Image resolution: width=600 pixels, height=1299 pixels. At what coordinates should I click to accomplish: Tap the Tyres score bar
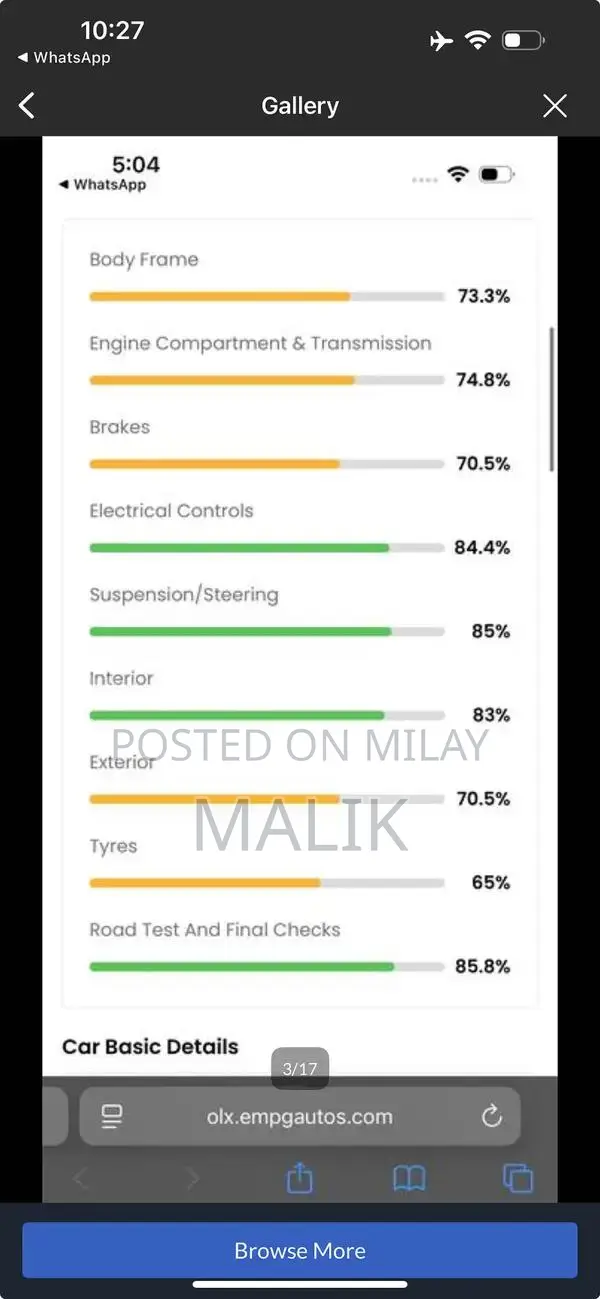click(266, 883)
